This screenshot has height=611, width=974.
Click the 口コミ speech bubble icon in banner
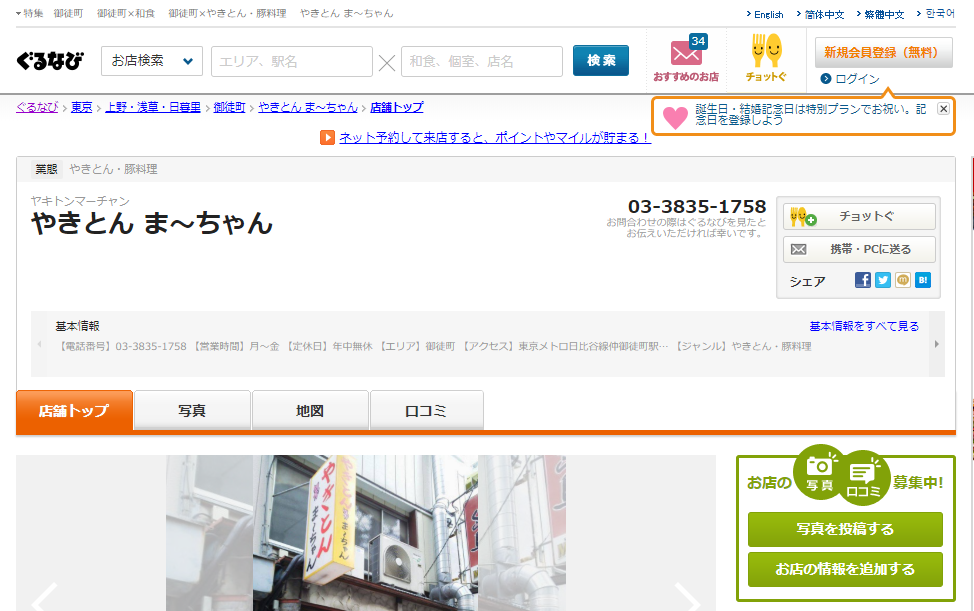863,477
